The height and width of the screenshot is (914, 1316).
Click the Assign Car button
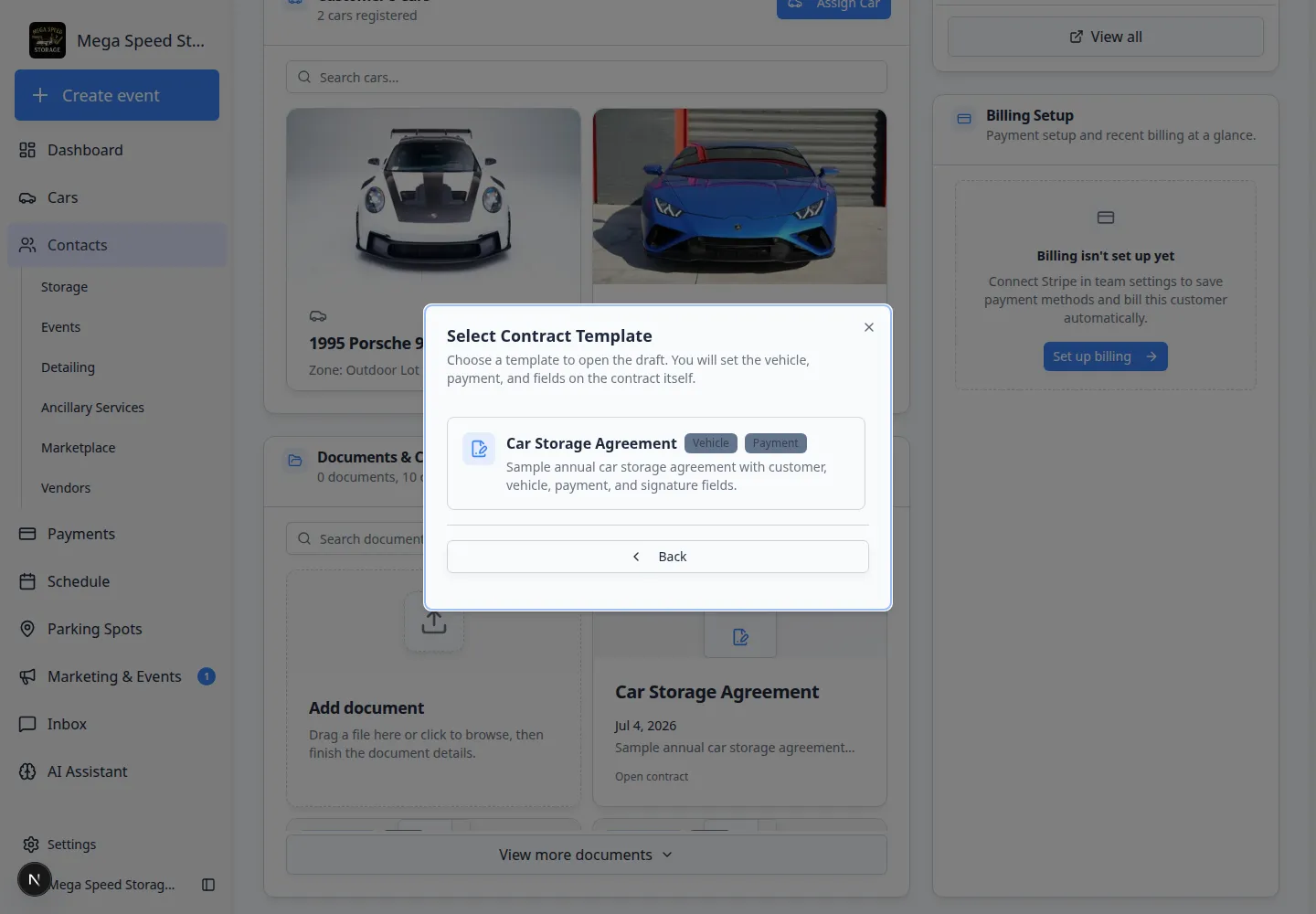point(833,5)
